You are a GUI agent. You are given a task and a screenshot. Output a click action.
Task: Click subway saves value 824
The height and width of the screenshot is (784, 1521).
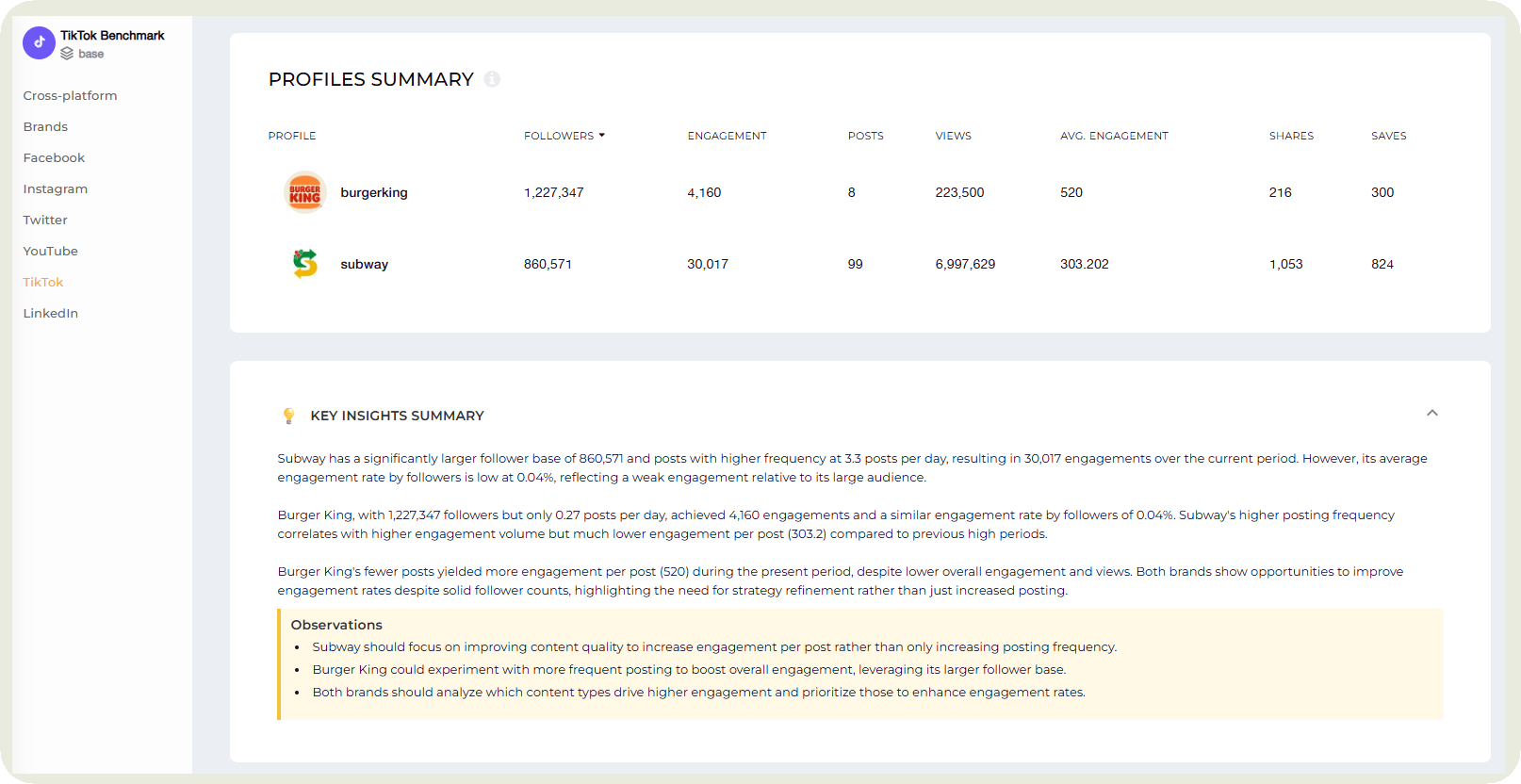1382,264
